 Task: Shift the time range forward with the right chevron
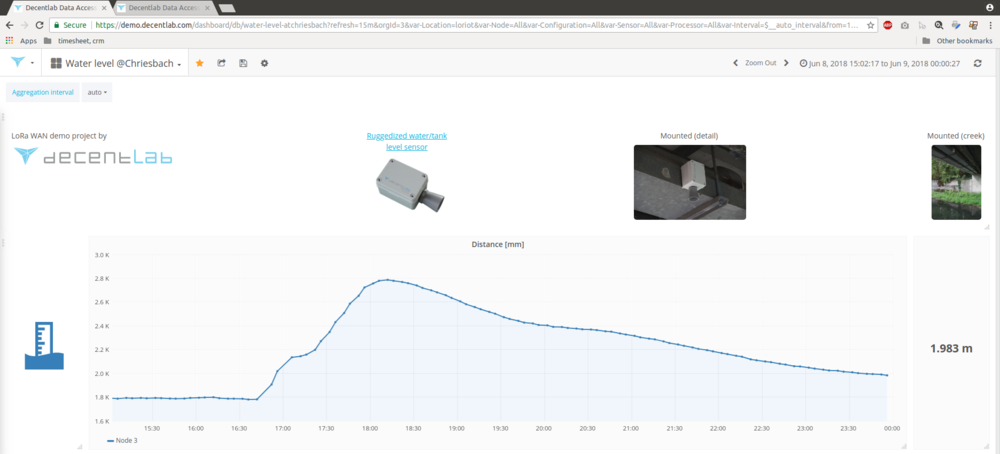pyautogui.click(x=786, y=63)
